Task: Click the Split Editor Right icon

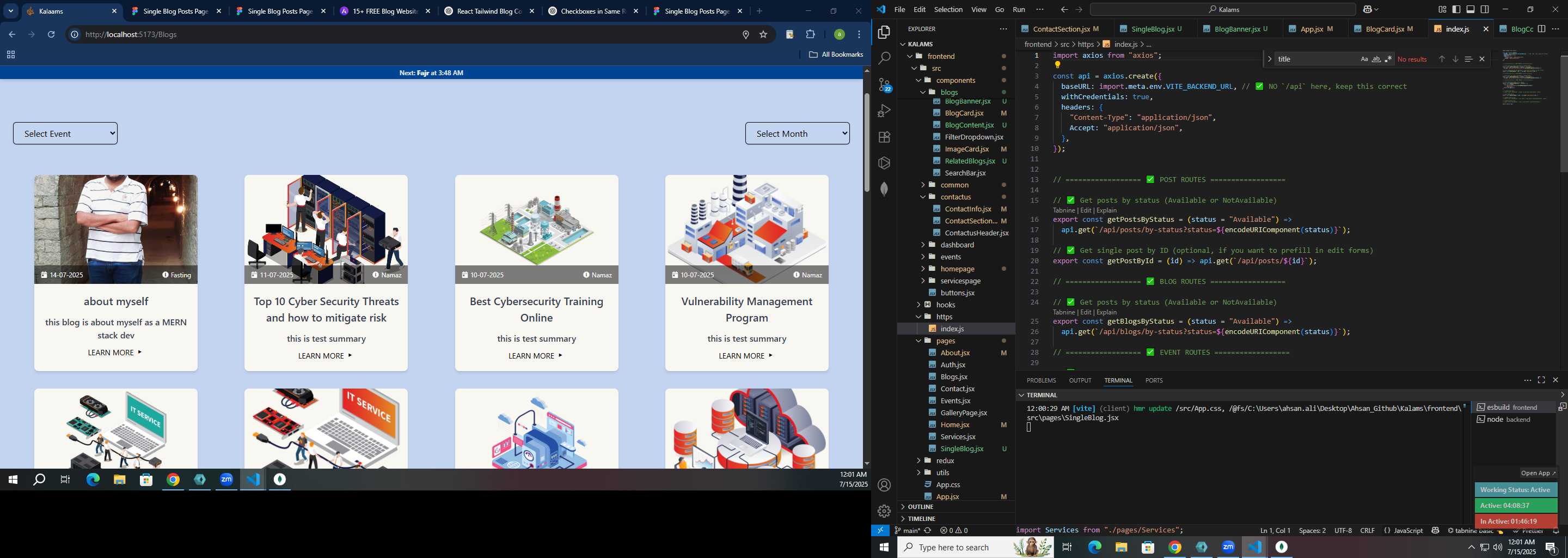Action: point(1541,29)
